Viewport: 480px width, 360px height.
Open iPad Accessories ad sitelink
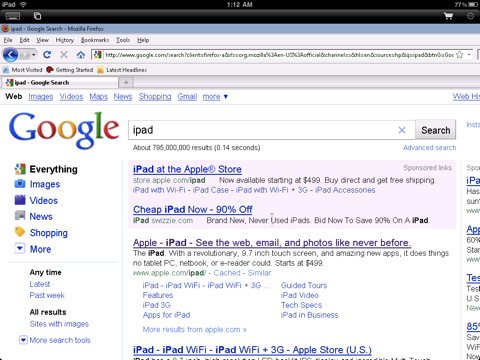[x=345, y=190]
